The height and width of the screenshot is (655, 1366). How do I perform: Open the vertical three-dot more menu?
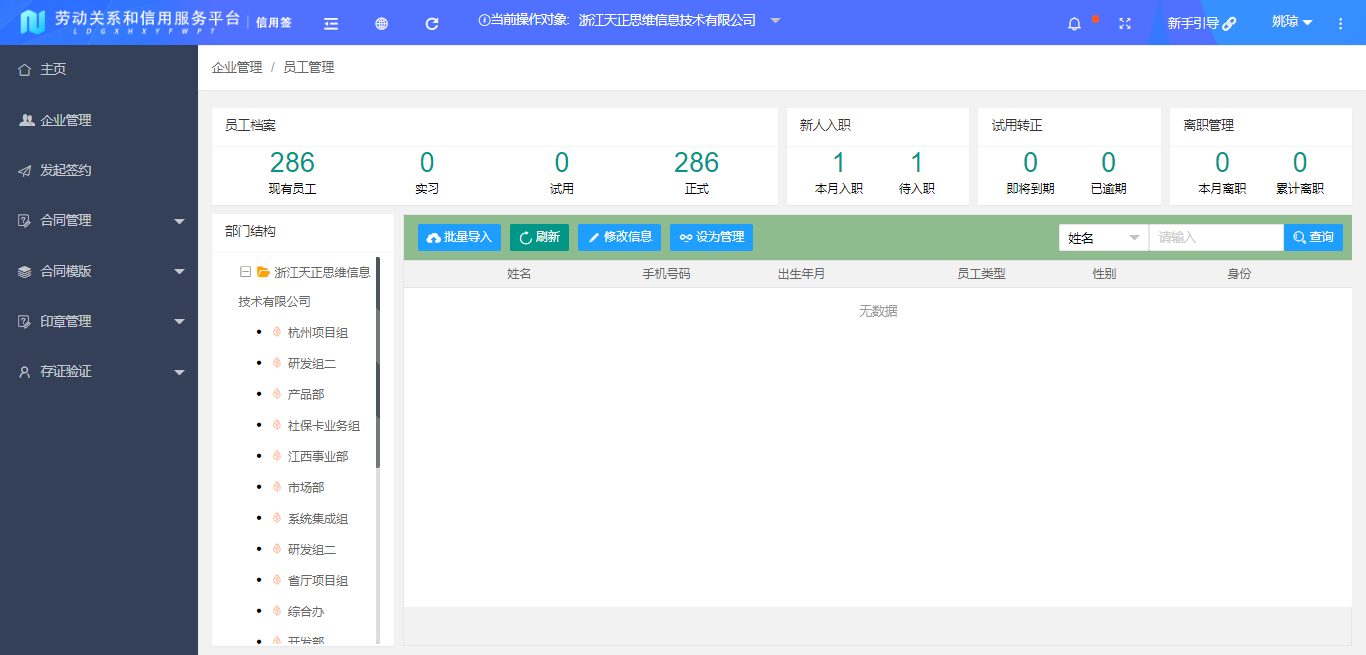[1341, 23]
